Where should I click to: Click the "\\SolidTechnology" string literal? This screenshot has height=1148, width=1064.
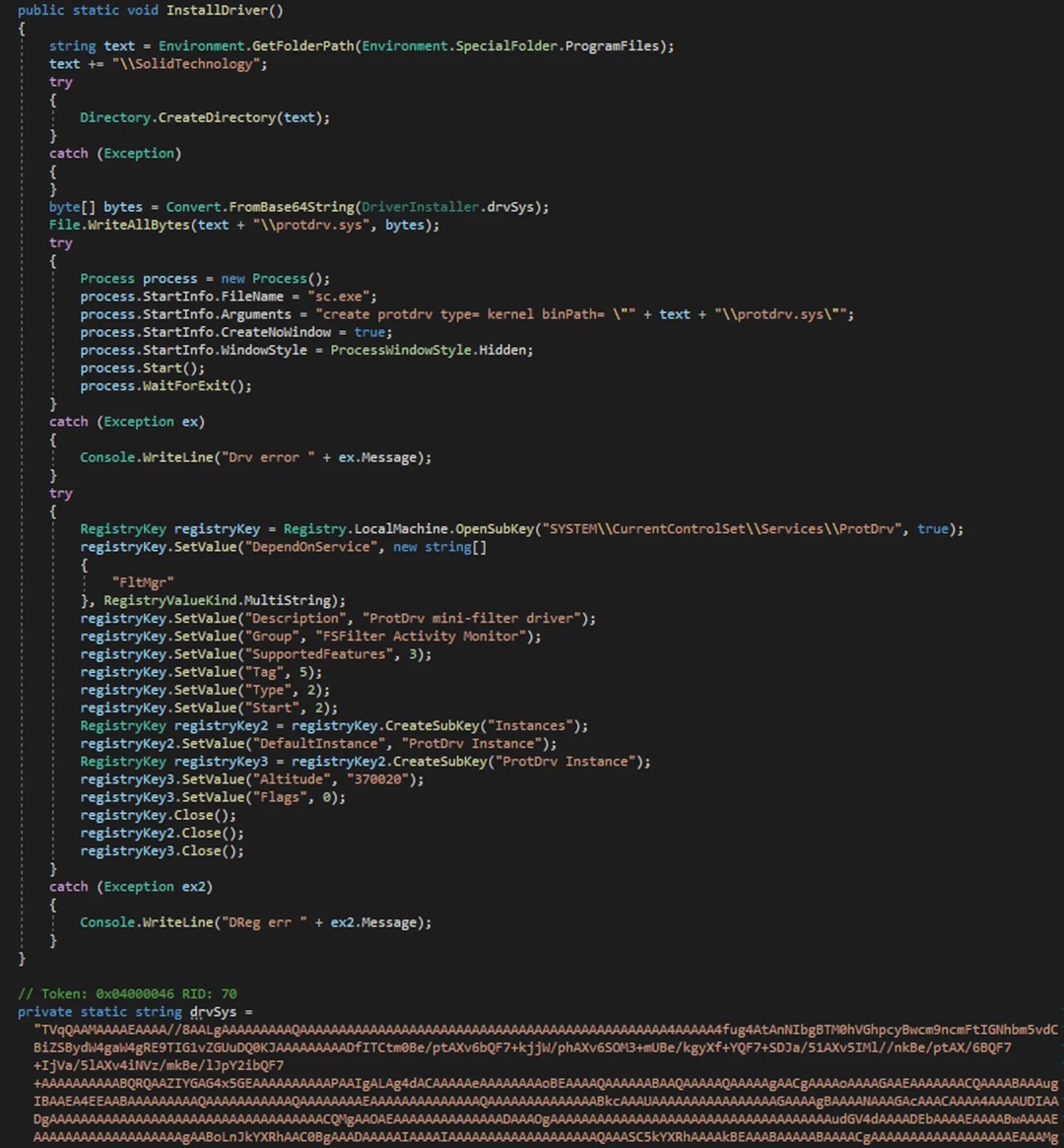click(x=185, y=64)
